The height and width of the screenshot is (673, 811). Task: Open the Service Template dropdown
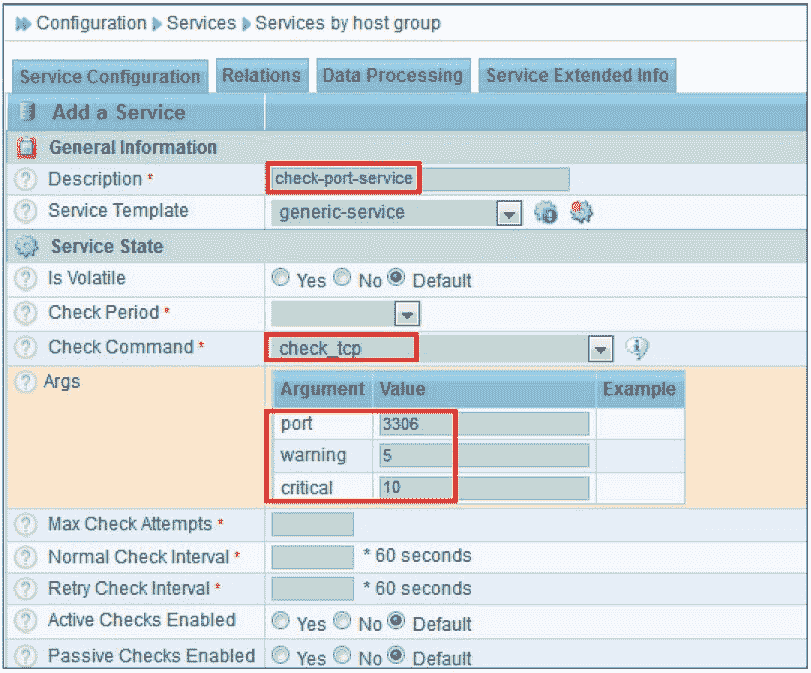click(509, 213)
